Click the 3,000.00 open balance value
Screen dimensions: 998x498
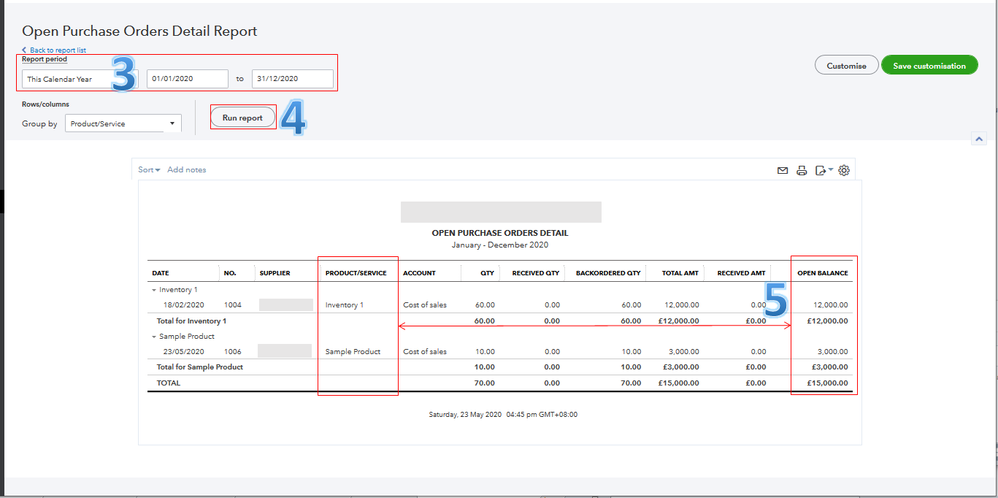(831, 352)
